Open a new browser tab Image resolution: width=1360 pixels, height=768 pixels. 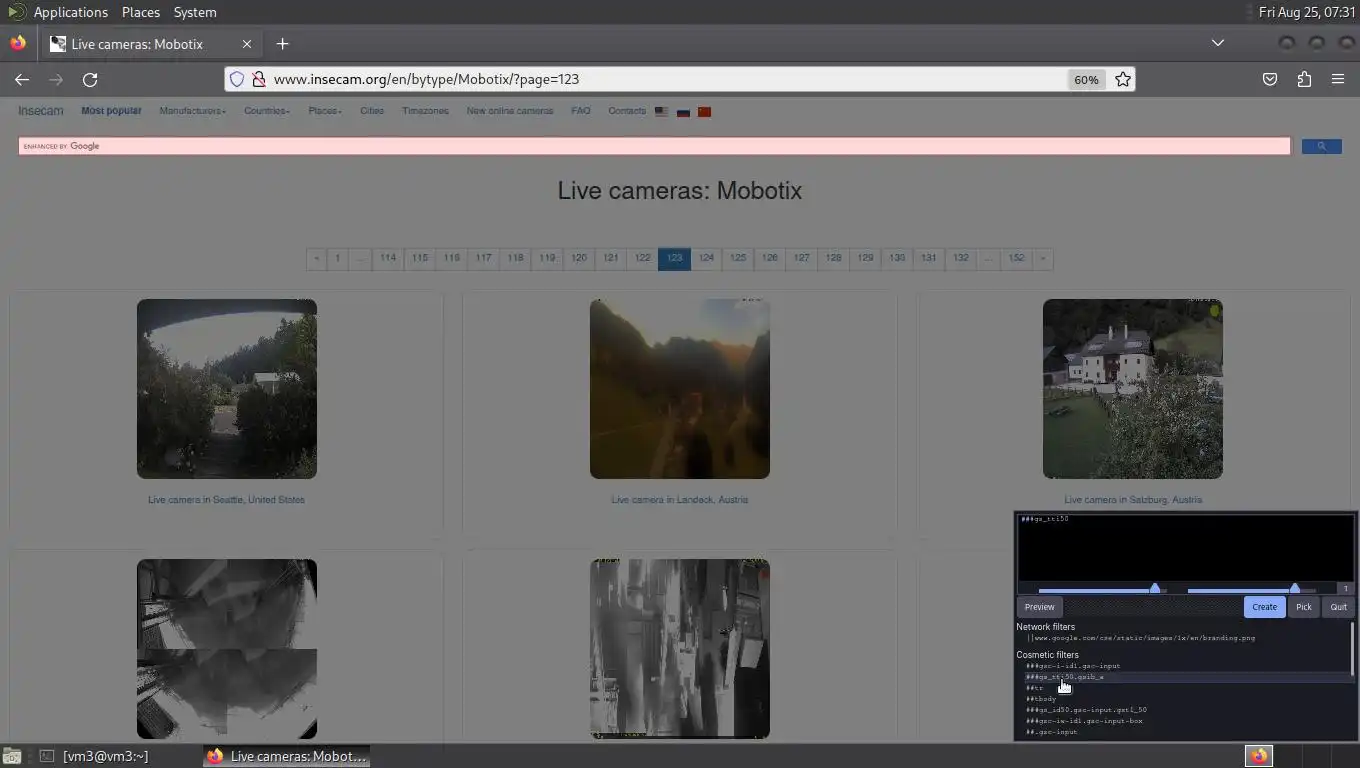click(x=282, y=44)
